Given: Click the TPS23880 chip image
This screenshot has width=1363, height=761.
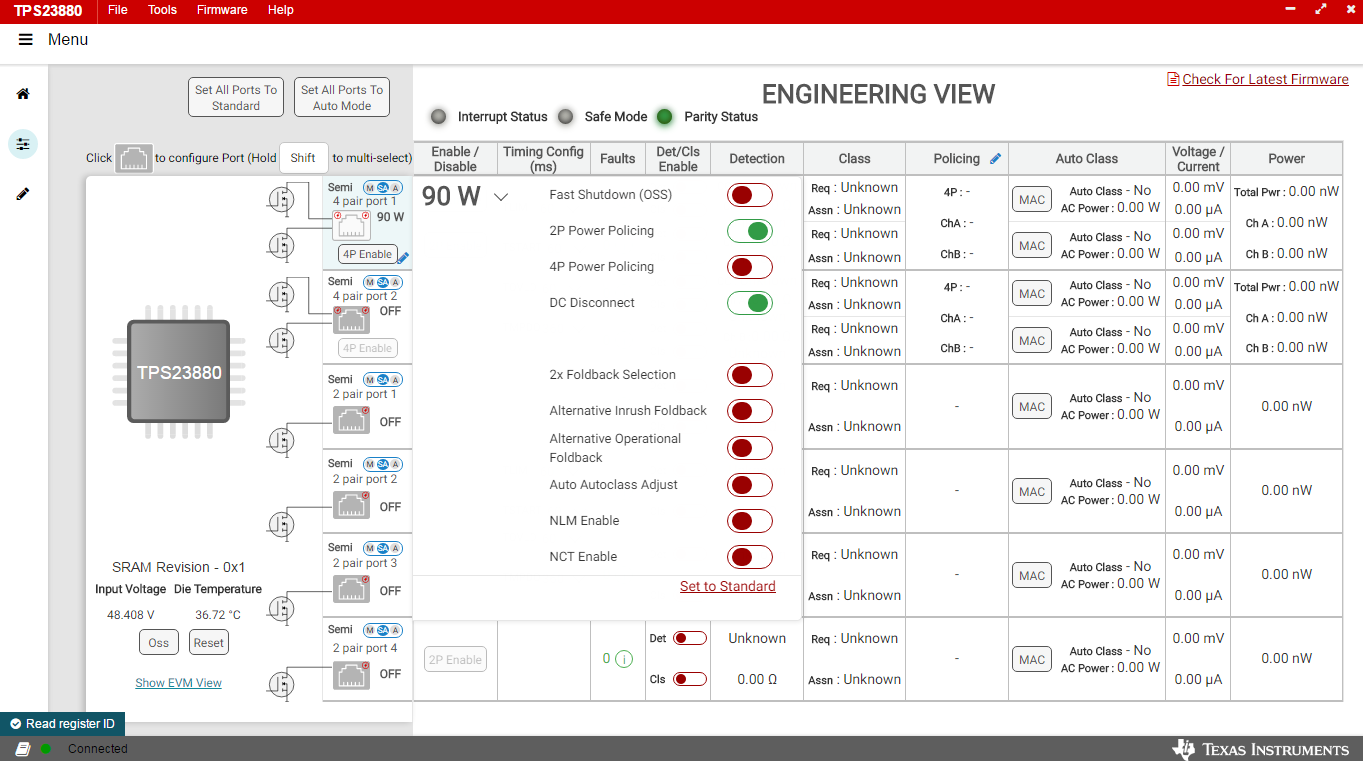Looking at the screenshot, I should click(179, 372).
